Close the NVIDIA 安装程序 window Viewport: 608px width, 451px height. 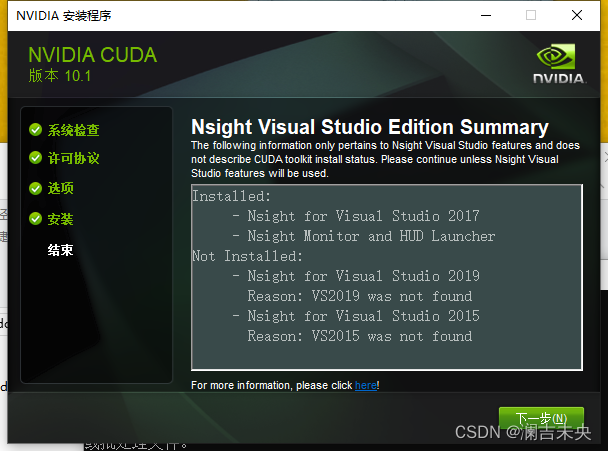577,15
